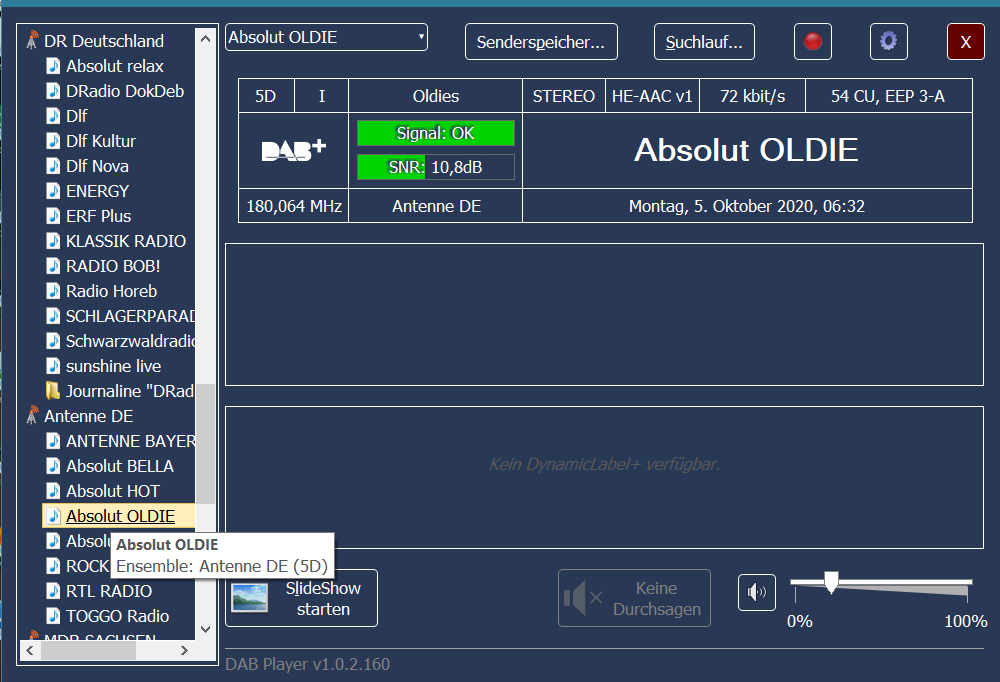Toggle the Keine Durchsagen announcements button
This screenshot has height=682, width=1000.
[634, 598]
